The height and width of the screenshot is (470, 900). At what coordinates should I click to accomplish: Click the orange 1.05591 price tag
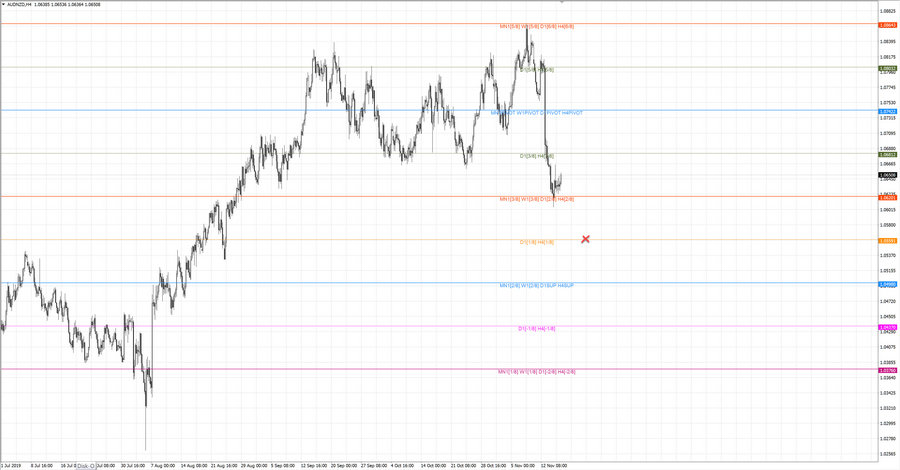click(x=888, y=240)
